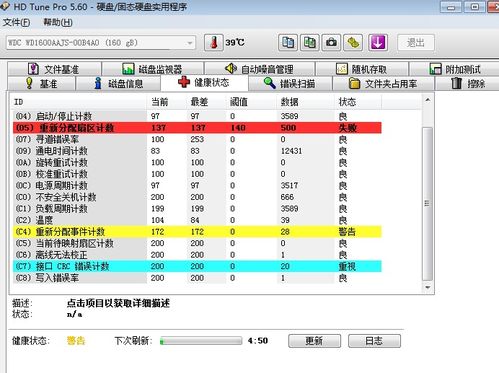The height and width of the screenshot is (373, 499).
Task: Click the thermometer temperature icon
Action: coord(213,43)
